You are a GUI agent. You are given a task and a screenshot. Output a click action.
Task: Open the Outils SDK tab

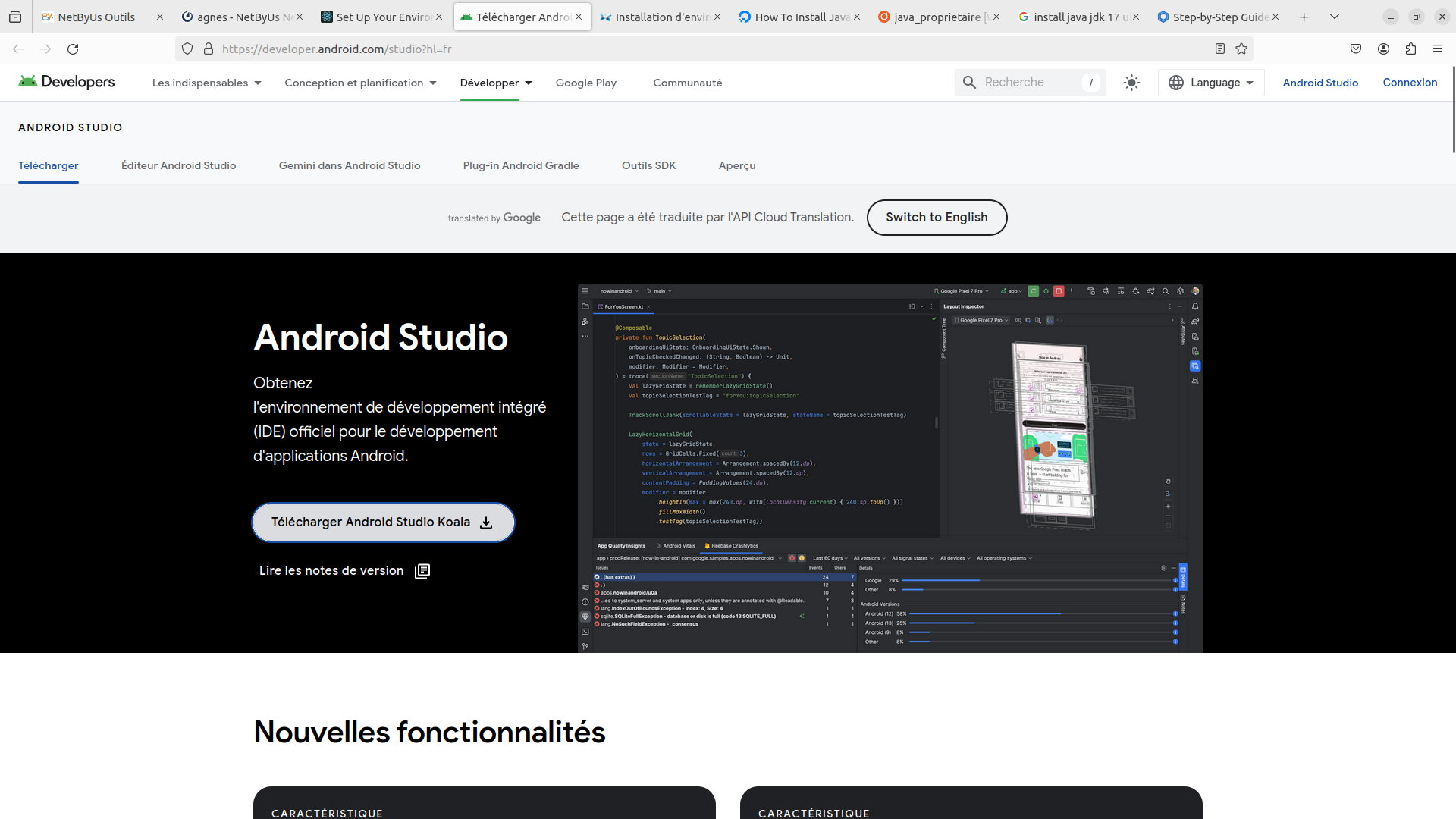click(649, 165)
